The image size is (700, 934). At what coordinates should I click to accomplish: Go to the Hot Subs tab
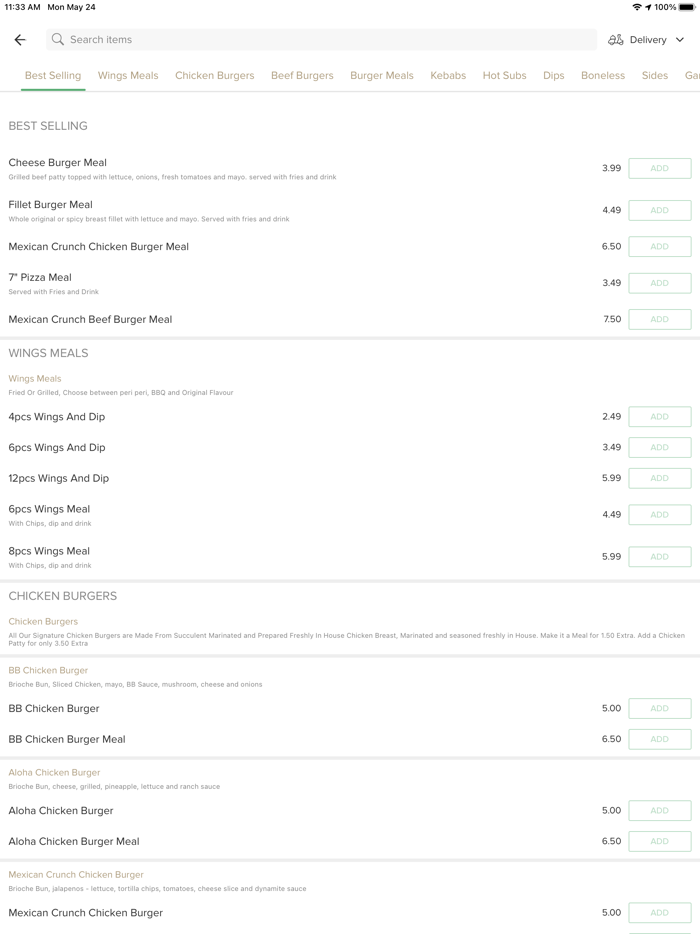tap(504, 76)
